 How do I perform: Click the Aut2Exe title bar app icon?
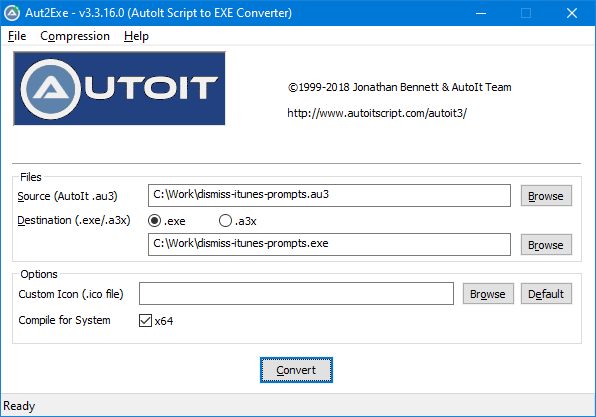12,13
